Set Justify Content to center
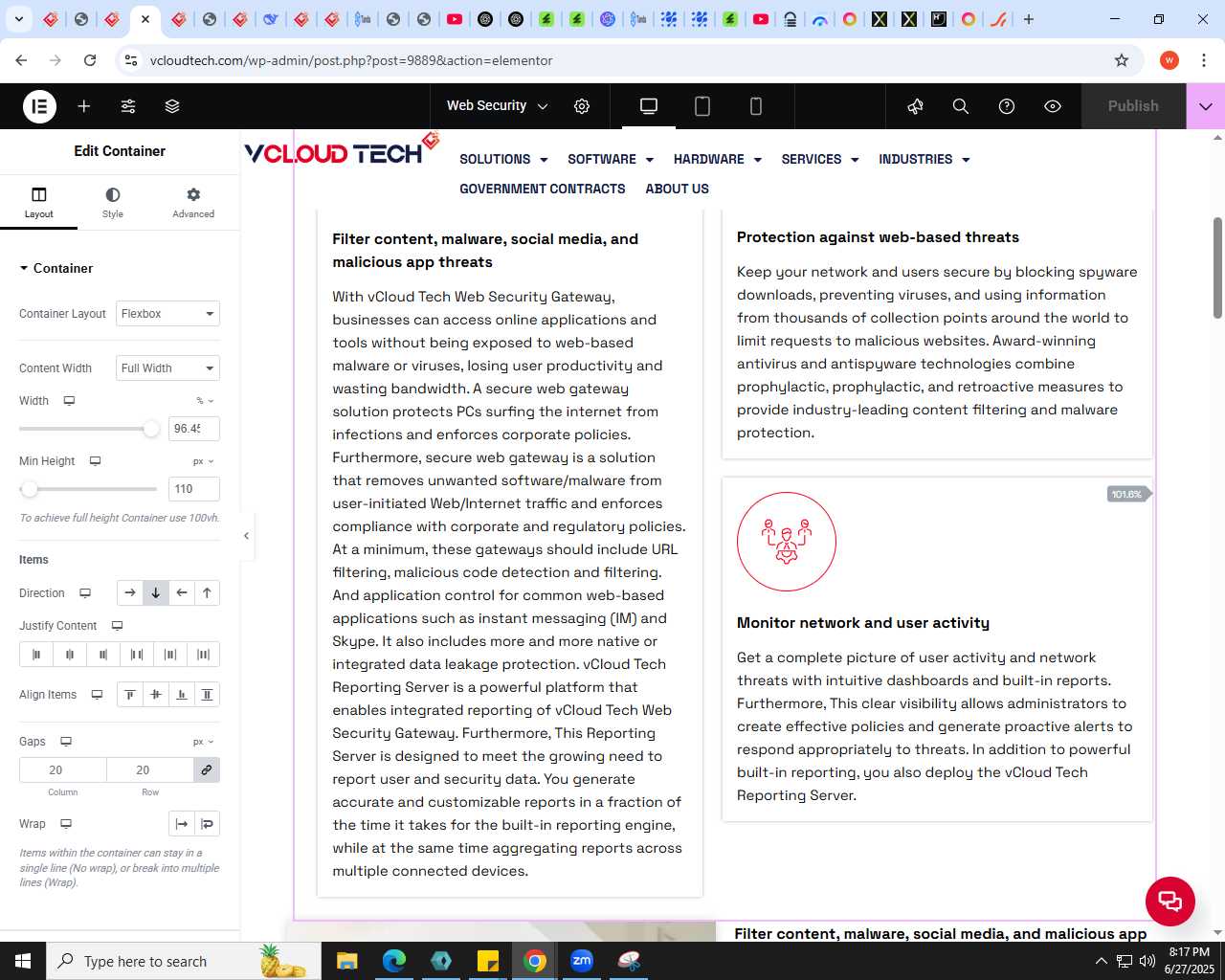The height and width of the screenshot is (980, 1225). (70, 655)
